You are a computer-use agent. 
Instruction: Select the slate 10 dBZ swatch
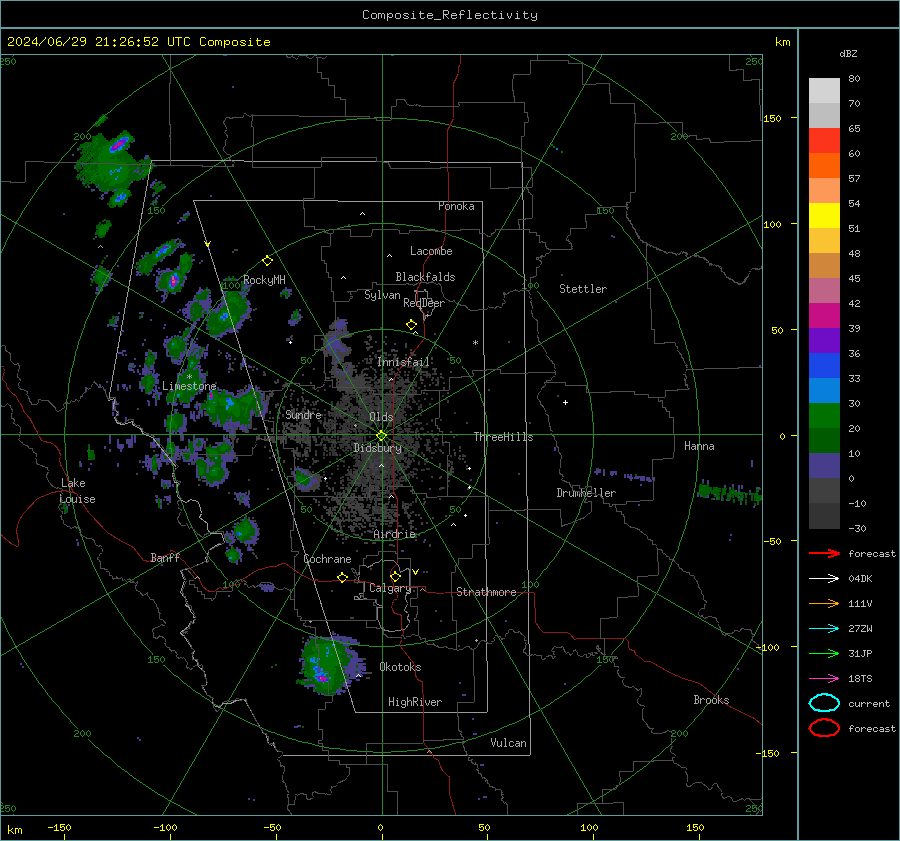[x=824, y=466]
